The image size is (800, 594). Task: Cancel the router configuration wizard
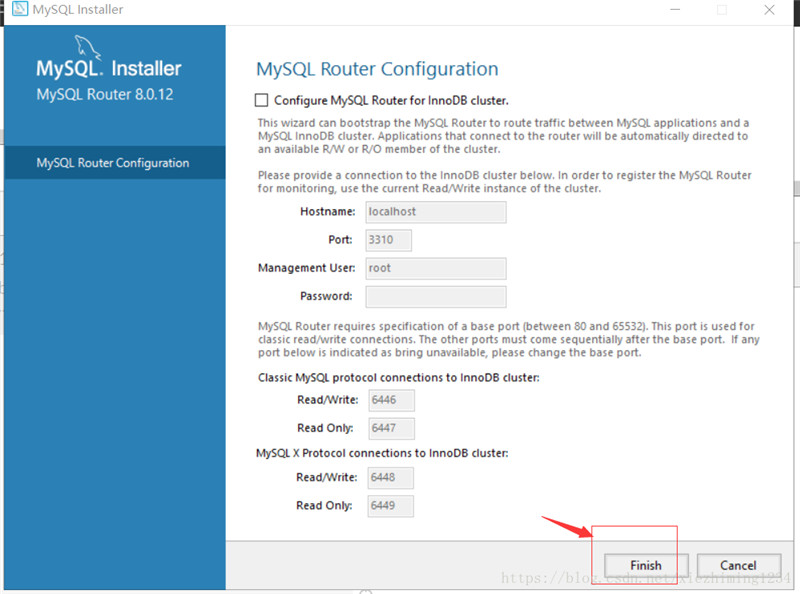(738, 565)
